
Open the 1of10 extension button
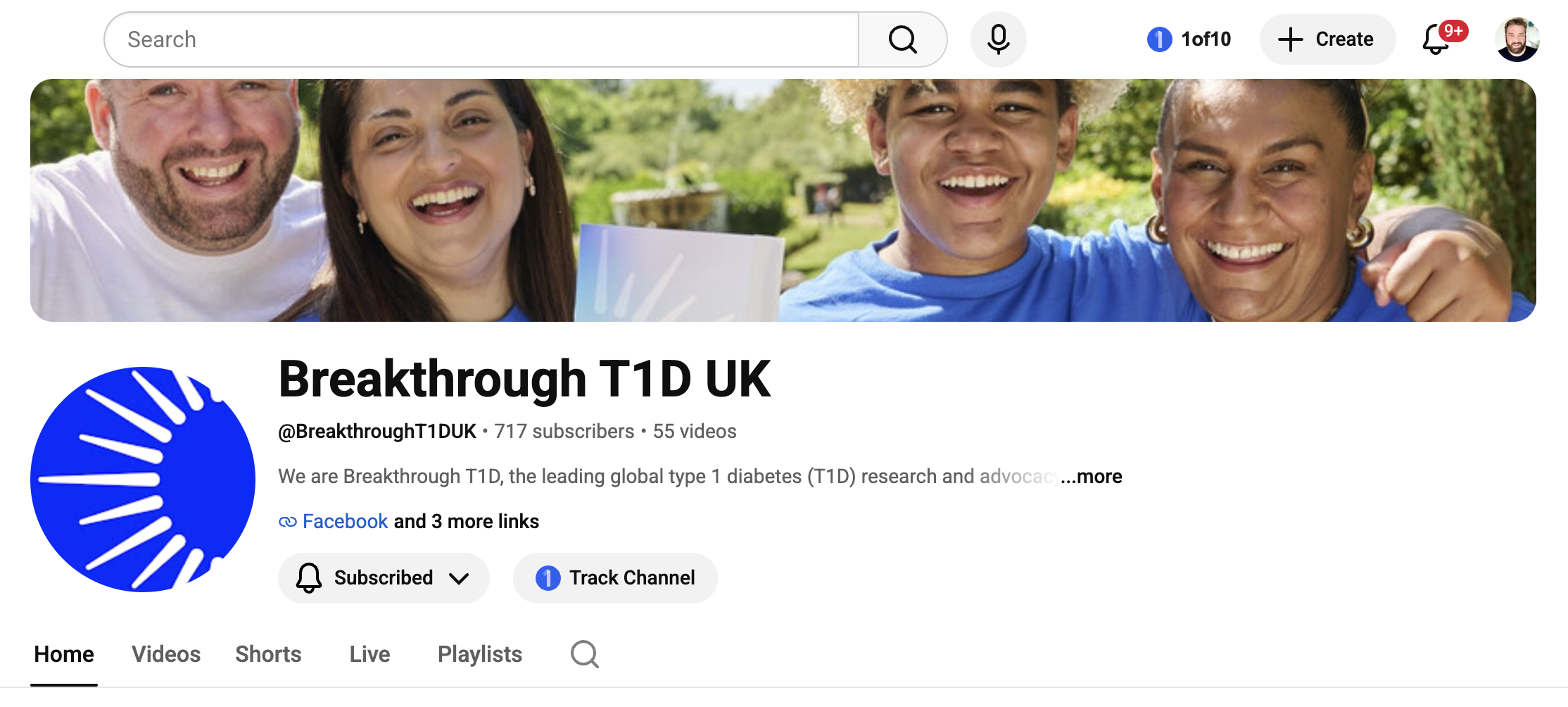coord(1189,39)
